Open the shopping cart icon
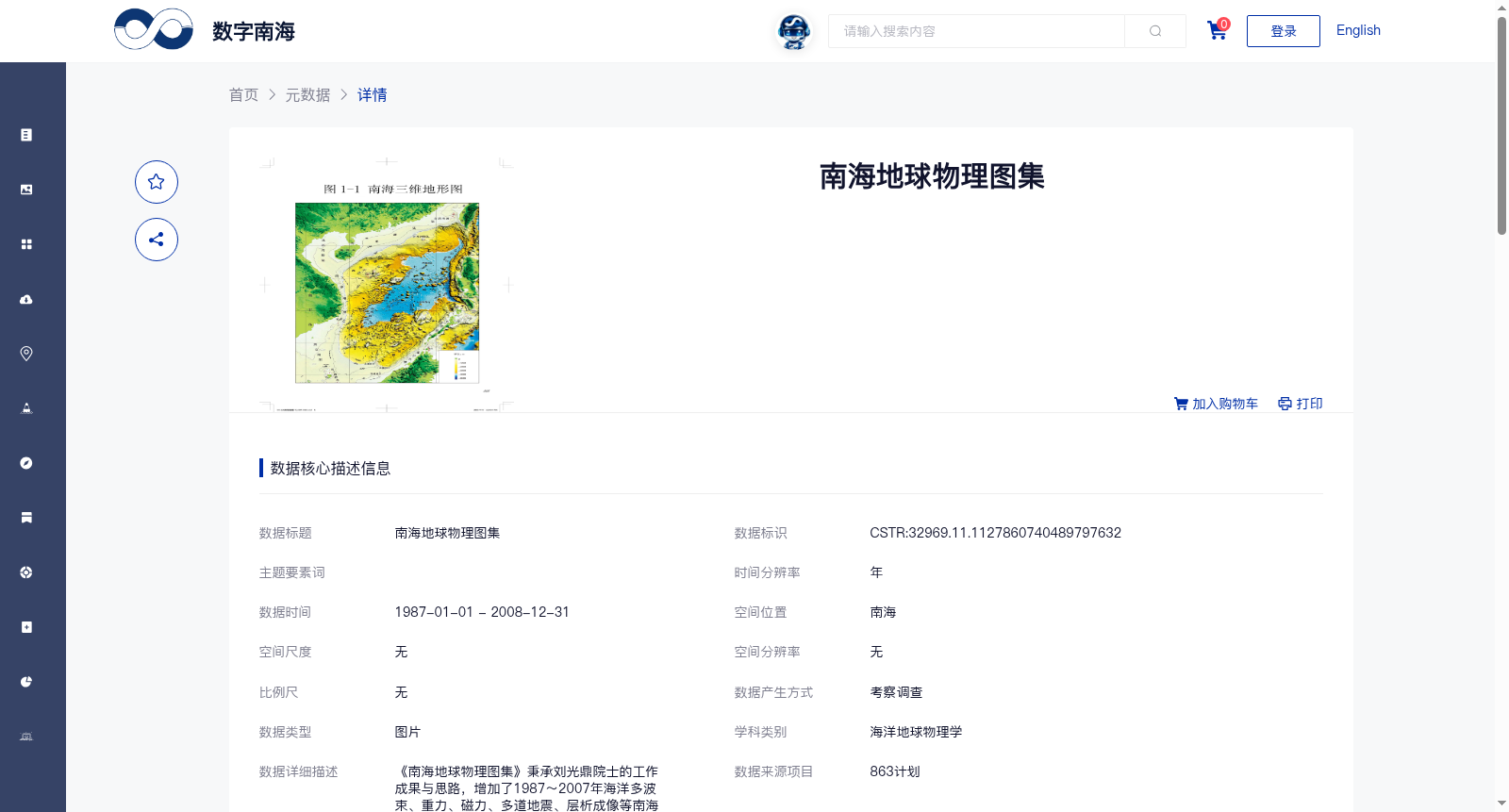Screen dimensions: 1509x812 tap(1218, 30)
